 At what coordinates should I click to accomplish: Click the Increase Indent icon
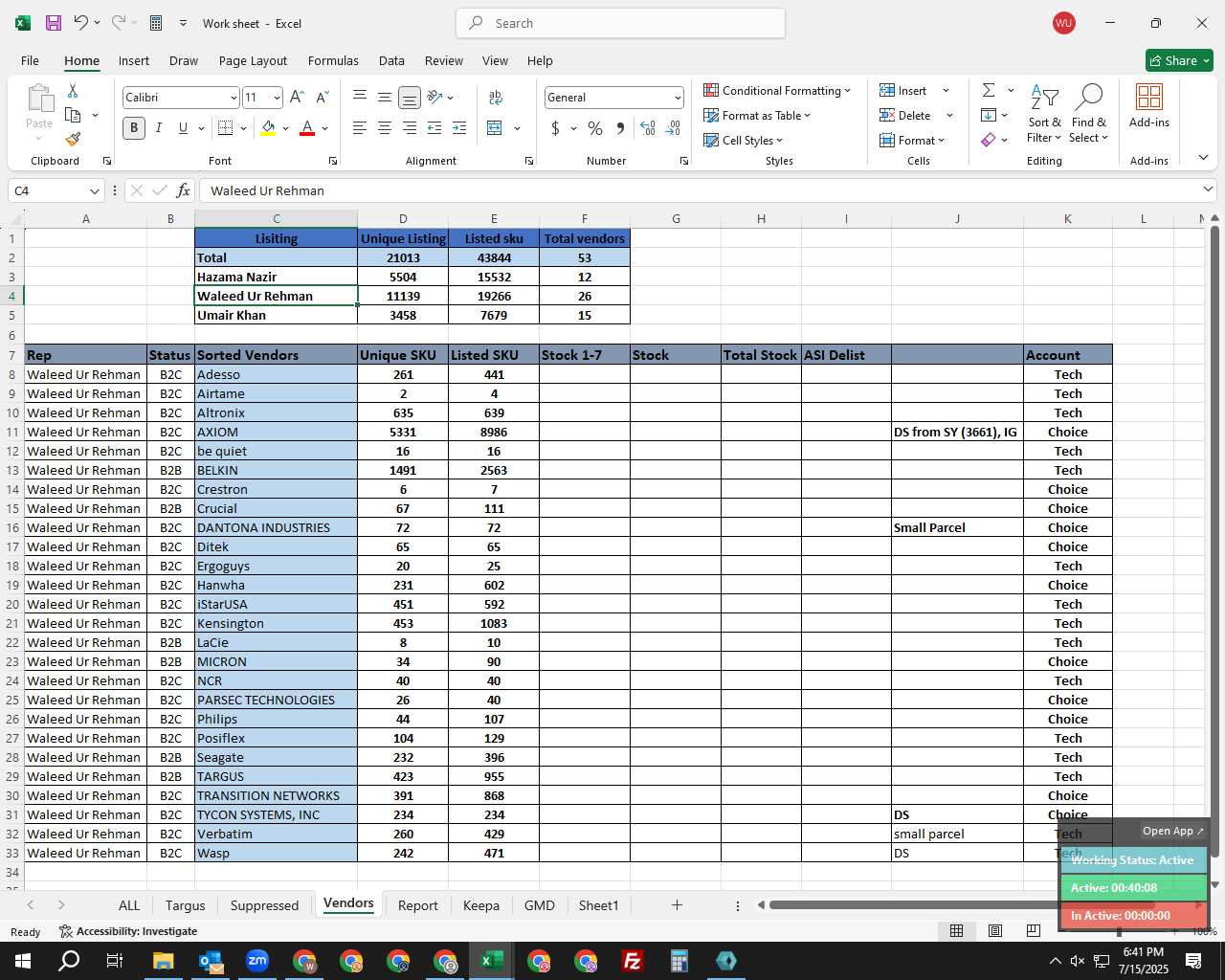(459, 128)
